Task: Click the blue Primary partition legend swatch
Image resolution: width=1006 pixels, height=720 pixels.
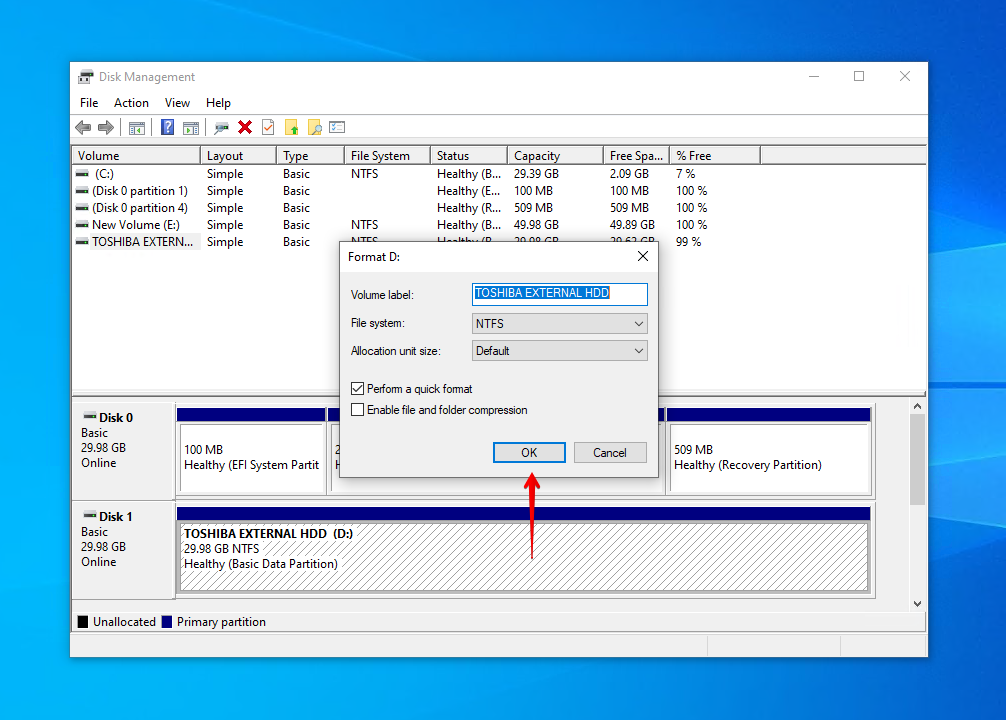Action: 167,622
